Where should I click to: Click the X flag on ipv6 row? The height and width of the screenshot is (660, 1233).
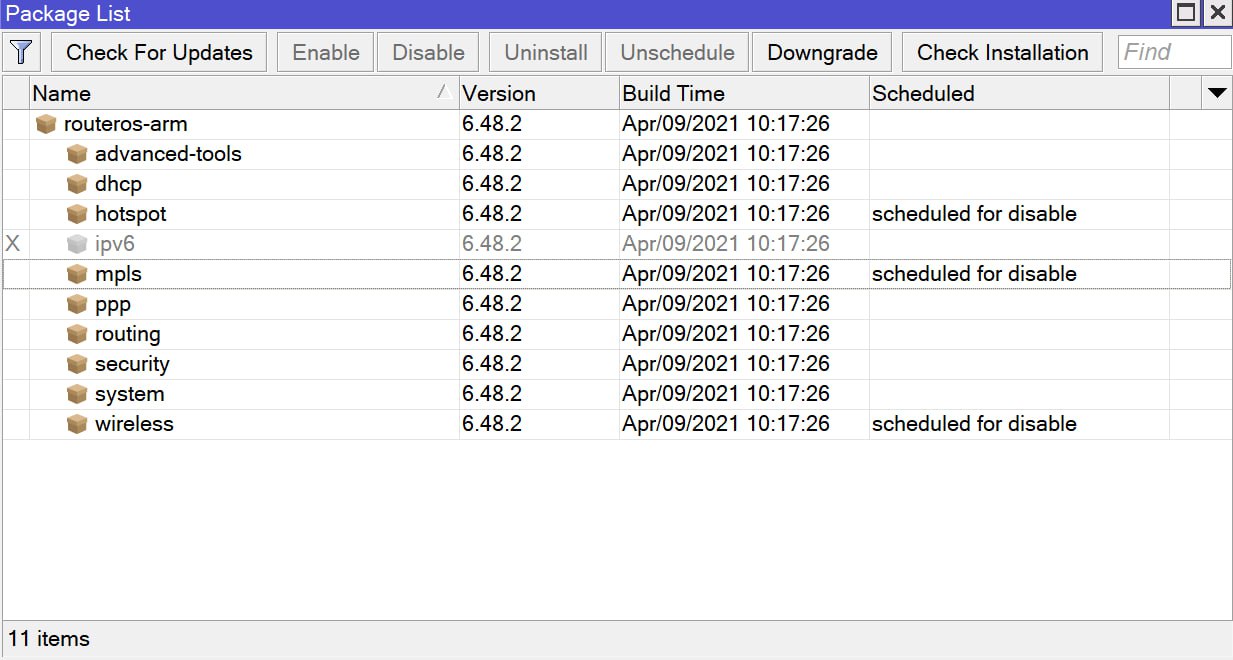tap(13, 244)
